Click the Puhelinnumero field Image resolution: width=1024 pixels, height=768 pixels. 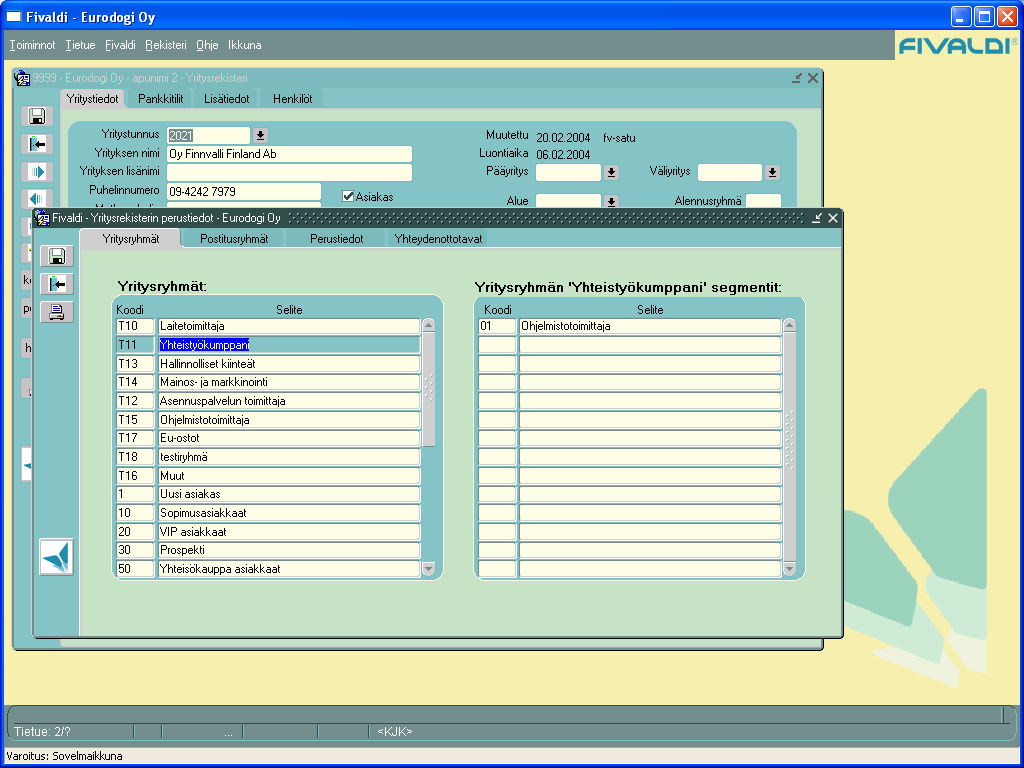coord(244,191)
